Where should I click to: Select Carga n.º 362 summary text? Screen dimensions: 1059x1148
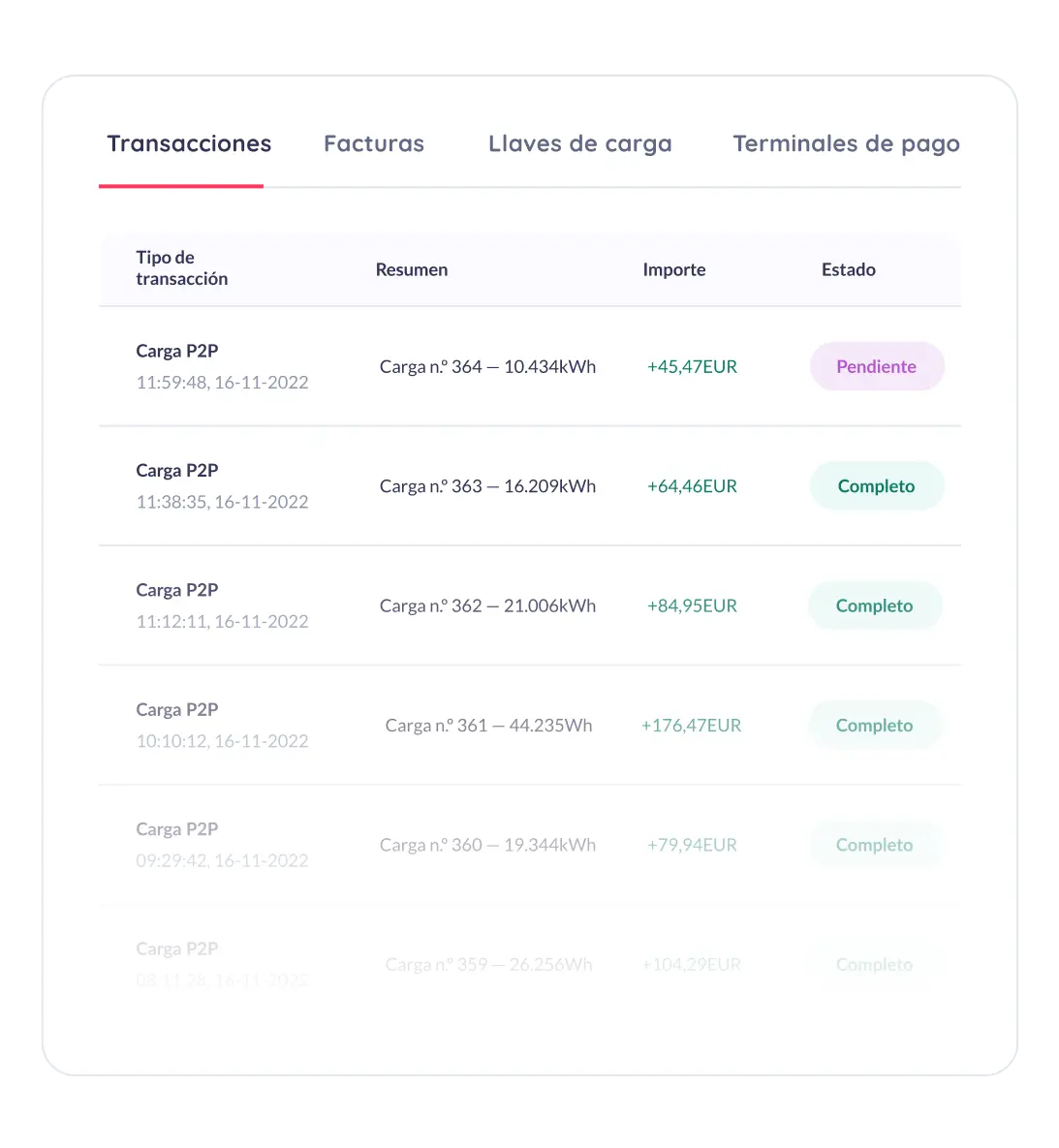pos(487,605)
